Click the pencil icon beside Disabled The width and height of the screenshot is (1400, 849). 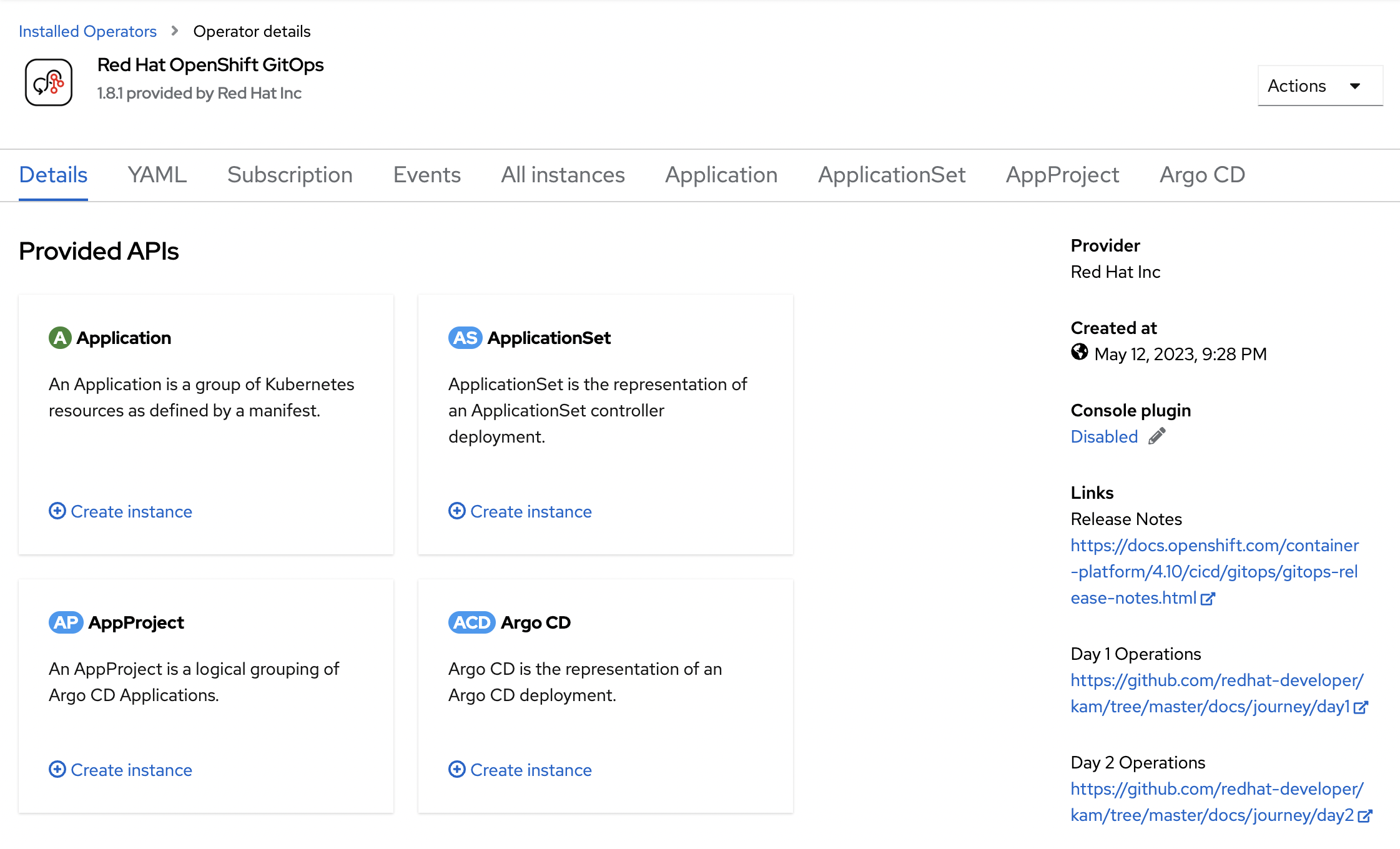click(x=1157, y=436)
